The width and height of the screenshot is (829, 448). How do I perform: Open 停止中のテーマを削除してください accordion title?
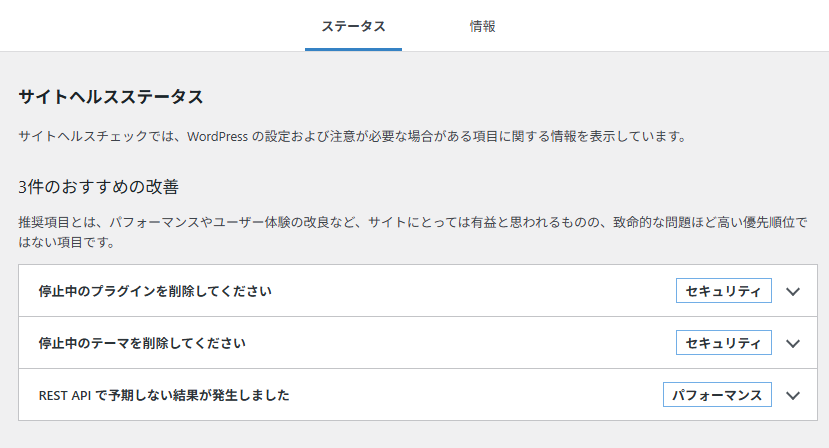pyautogui.click(x=142, y=343)
